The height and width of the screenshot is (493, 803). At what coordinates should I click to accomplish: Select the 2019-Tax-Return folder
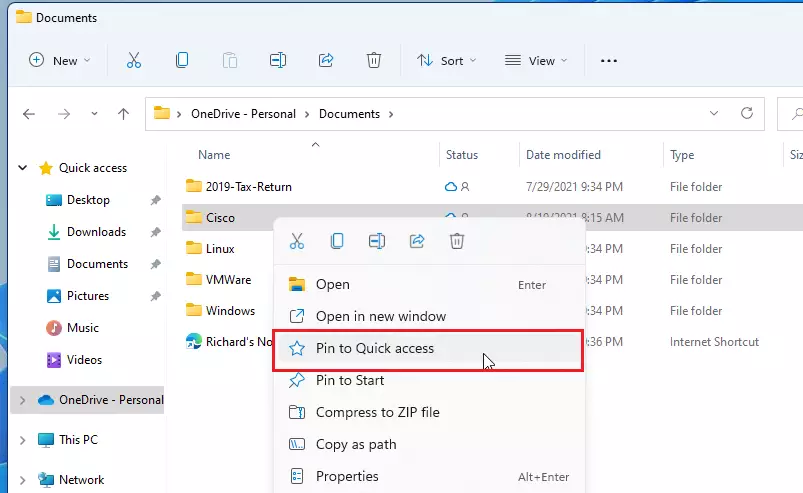tap(248, 187)
